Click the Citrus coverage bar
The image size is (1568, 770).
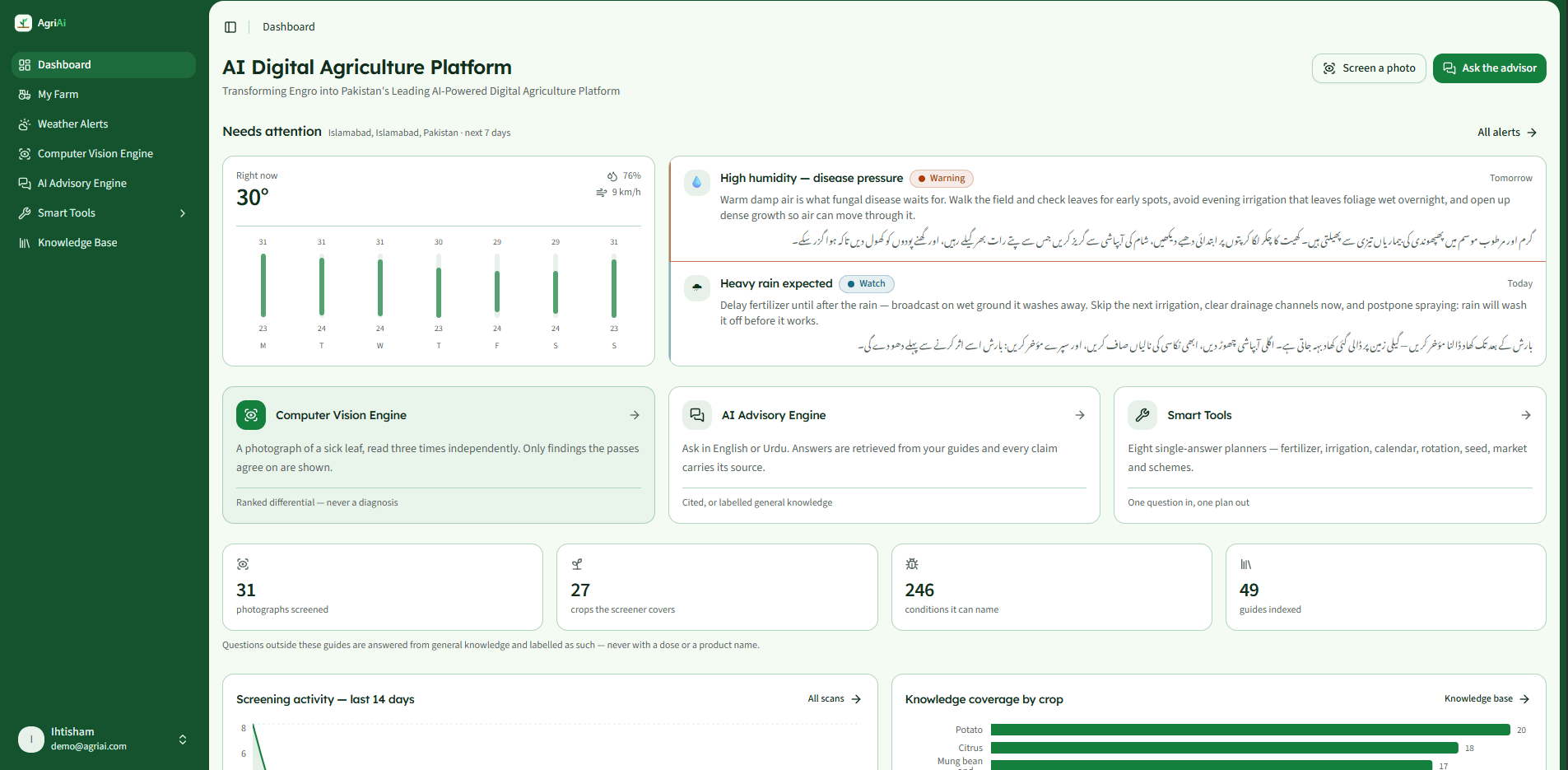1225,748
